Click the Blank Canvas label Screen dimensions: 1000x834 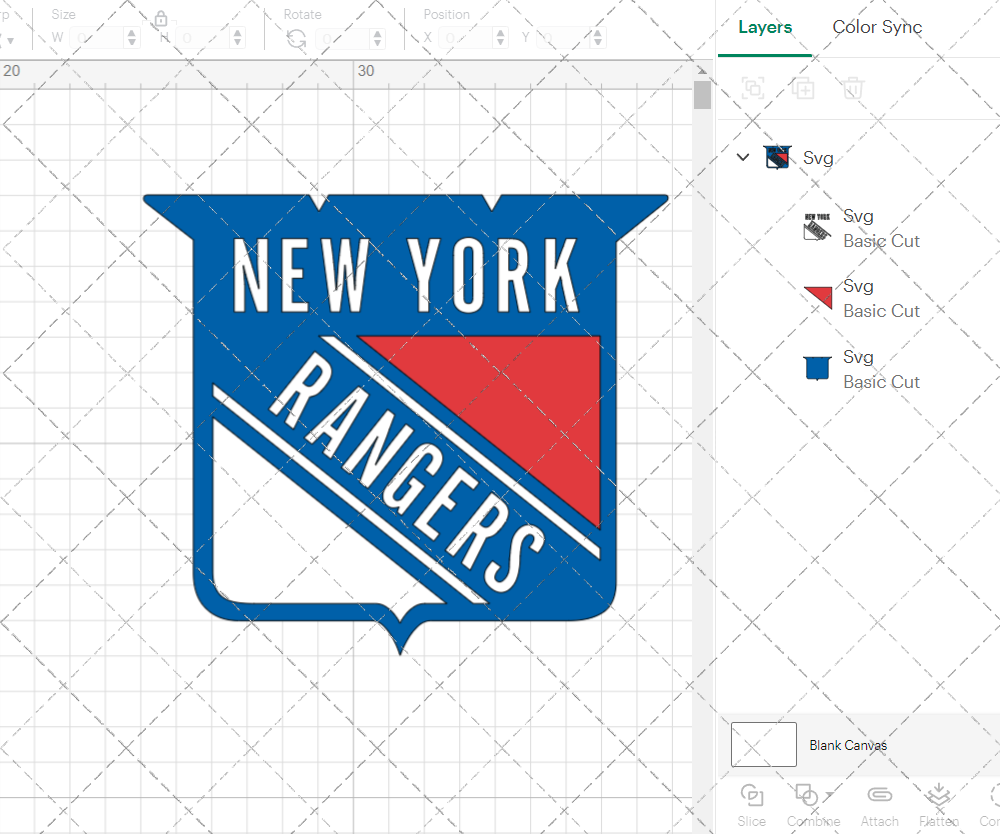coord(849,744)
